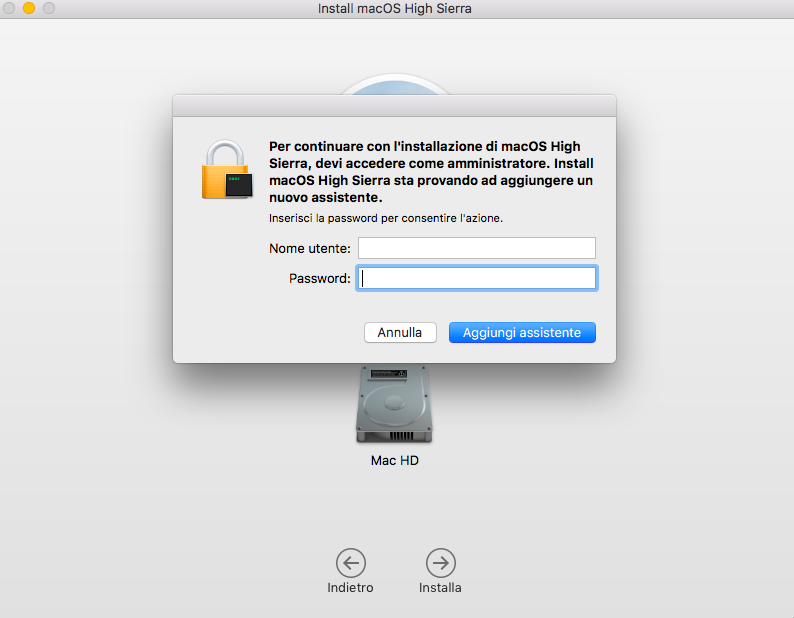Click the 'Inserisci la password' instruction text
This screenshot has height=618, width=794.
pyautogui.click(x=386, y=218)
